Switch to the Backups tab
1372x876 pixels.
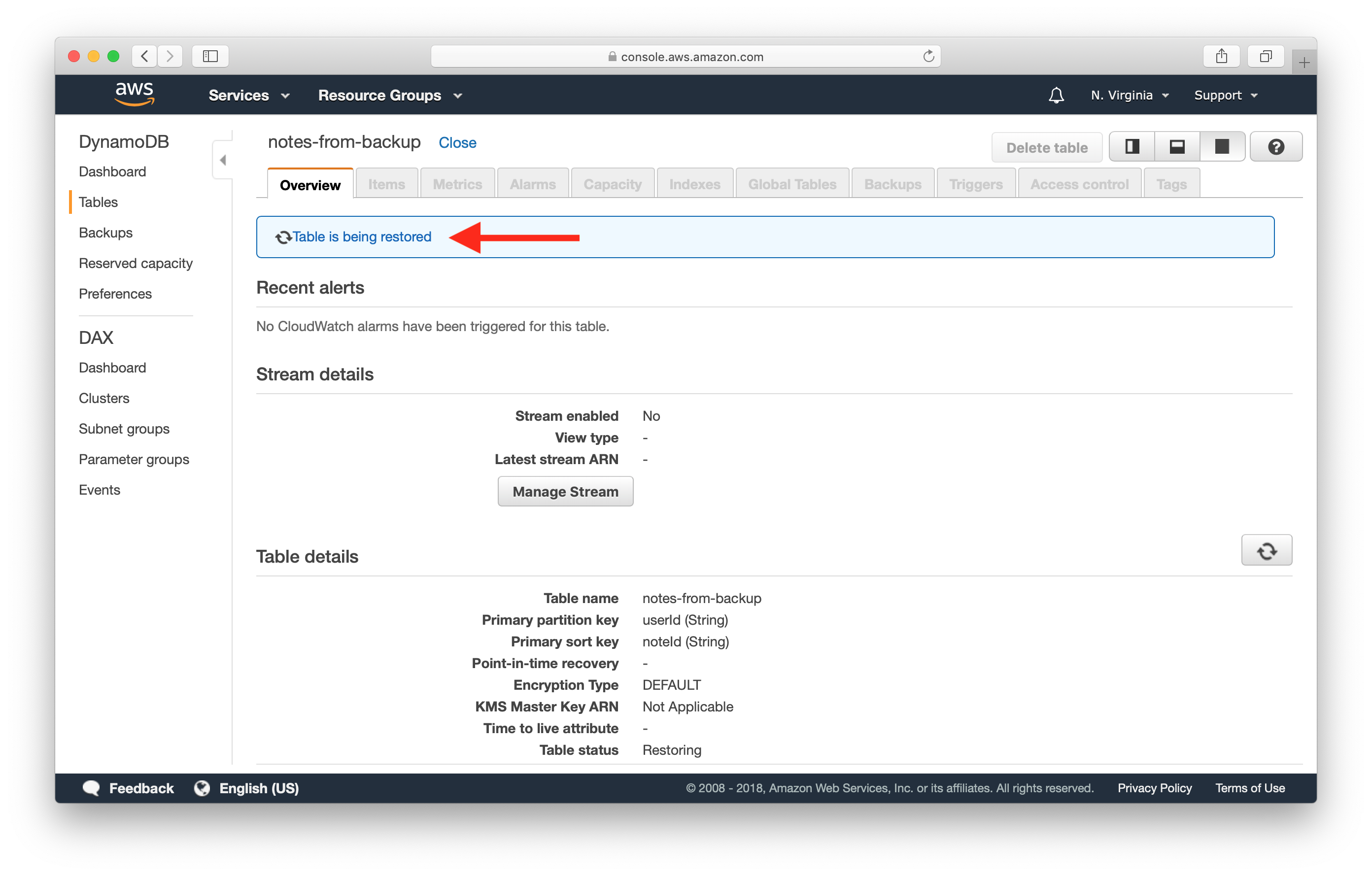tap(894, 184)
